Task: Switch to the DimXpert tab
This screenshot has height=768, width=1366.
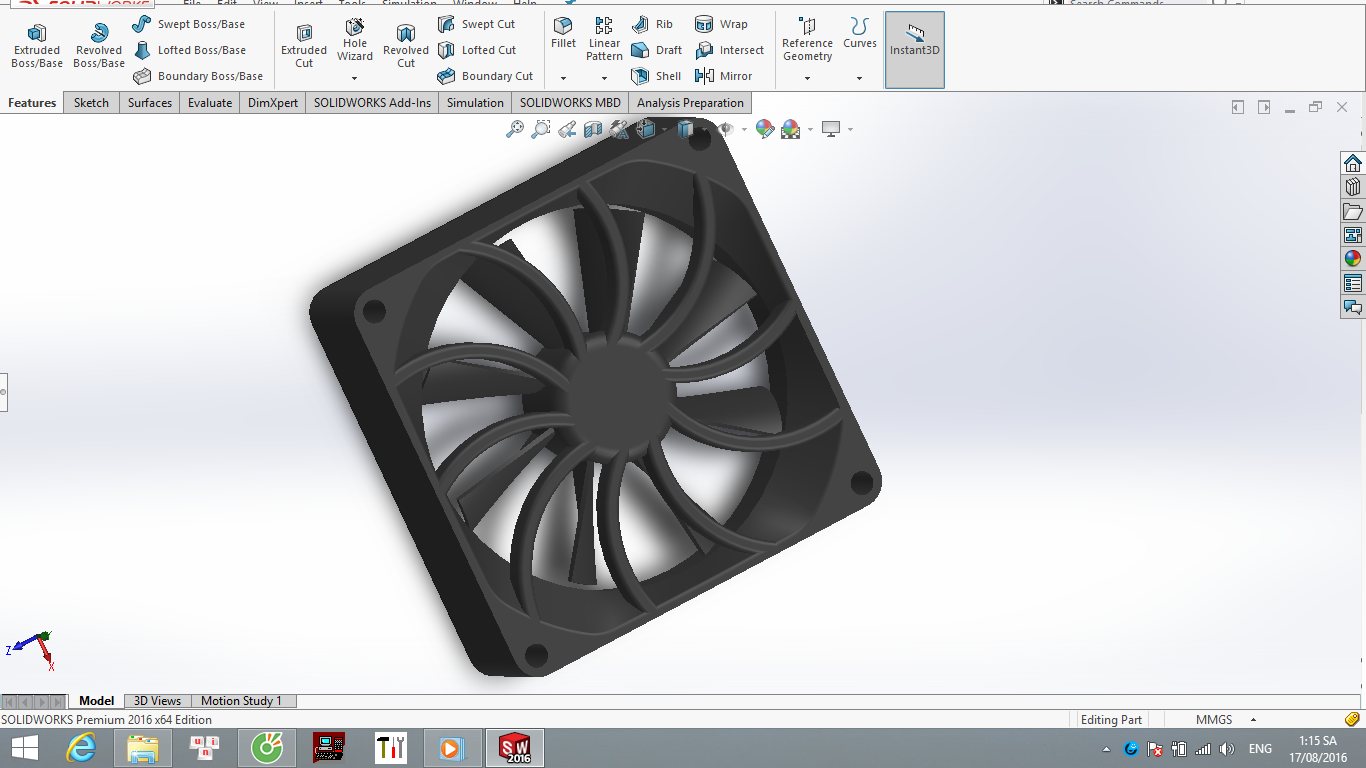Action: click(273, 103)
